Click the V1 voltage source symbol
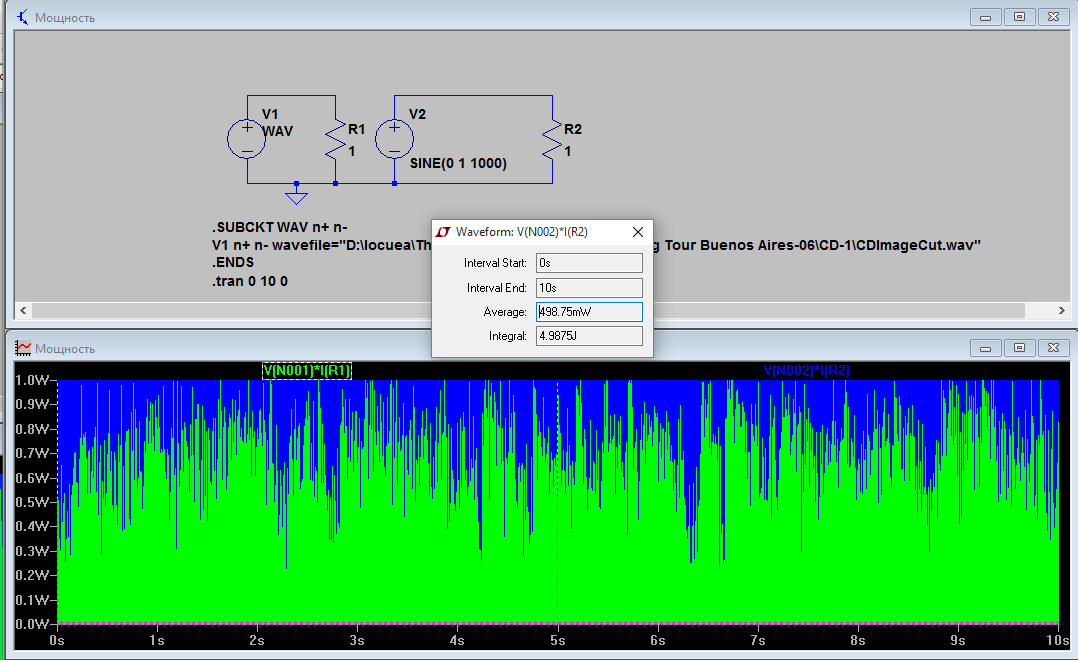The image size is (1078, 660). 247,139
